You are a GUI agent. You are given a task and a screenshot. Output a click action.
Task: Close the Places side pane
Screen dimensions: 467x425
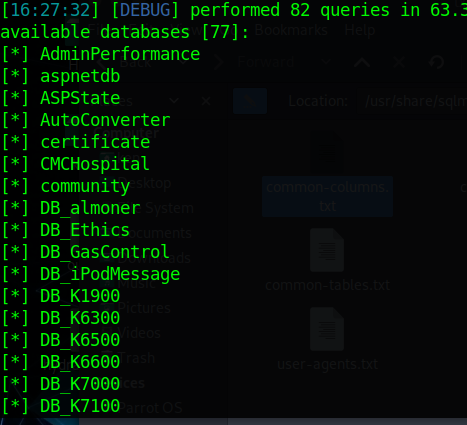(x=206, y=101)
